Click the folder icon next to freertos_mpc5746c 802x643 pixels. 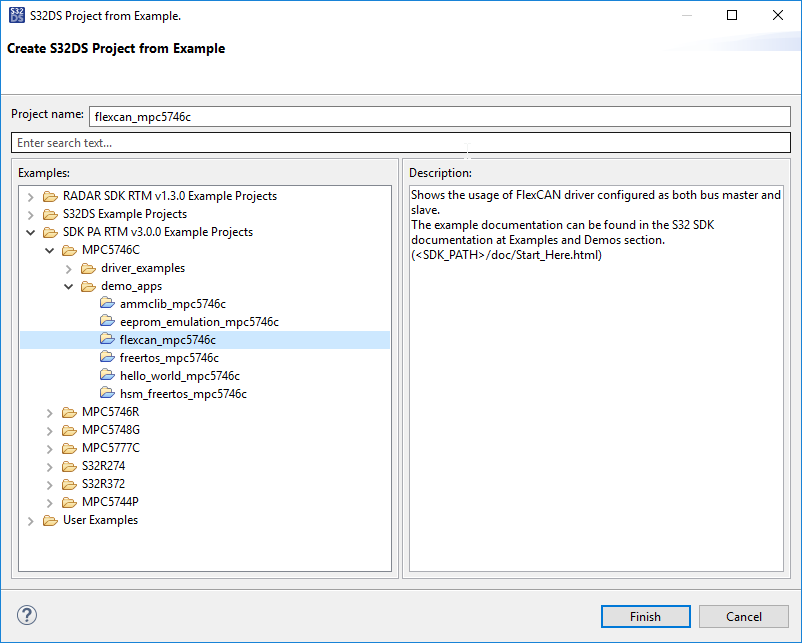click(x=107, y=358)
